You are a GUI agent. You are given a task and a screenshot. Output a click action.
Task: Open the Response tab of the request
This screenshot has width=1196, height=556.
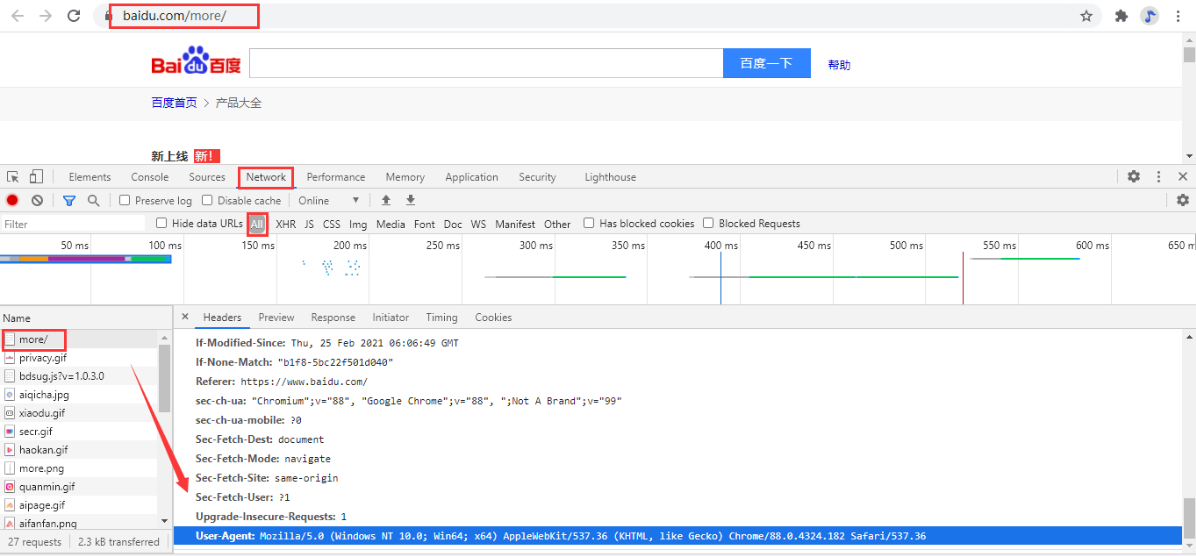click(333, 318)
